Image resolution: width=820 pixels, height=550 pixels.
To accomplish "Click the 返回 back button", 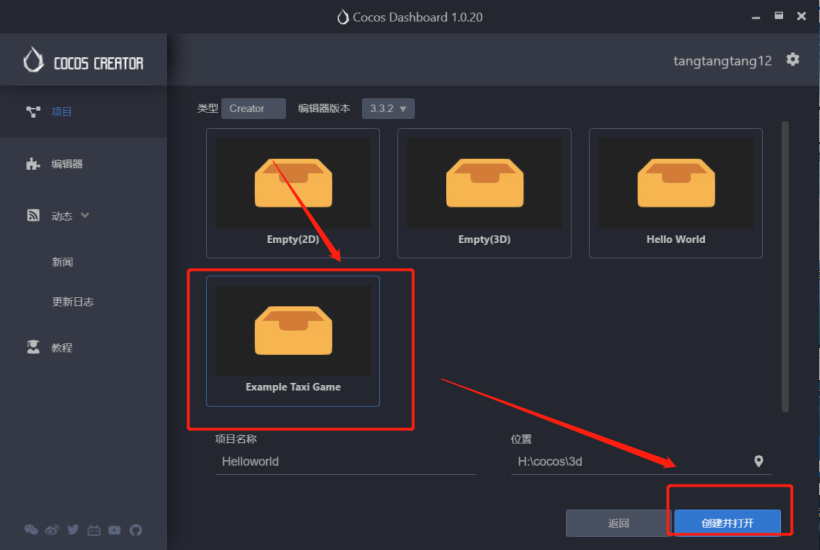I will (618, 523).
